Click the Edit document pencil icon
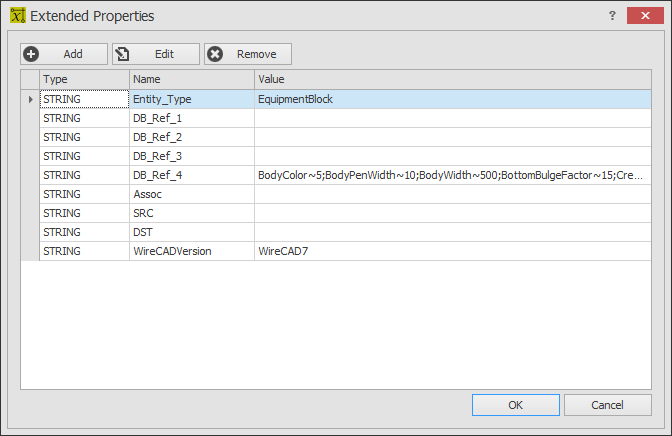 pyautogui.click(x=122, y=54)
